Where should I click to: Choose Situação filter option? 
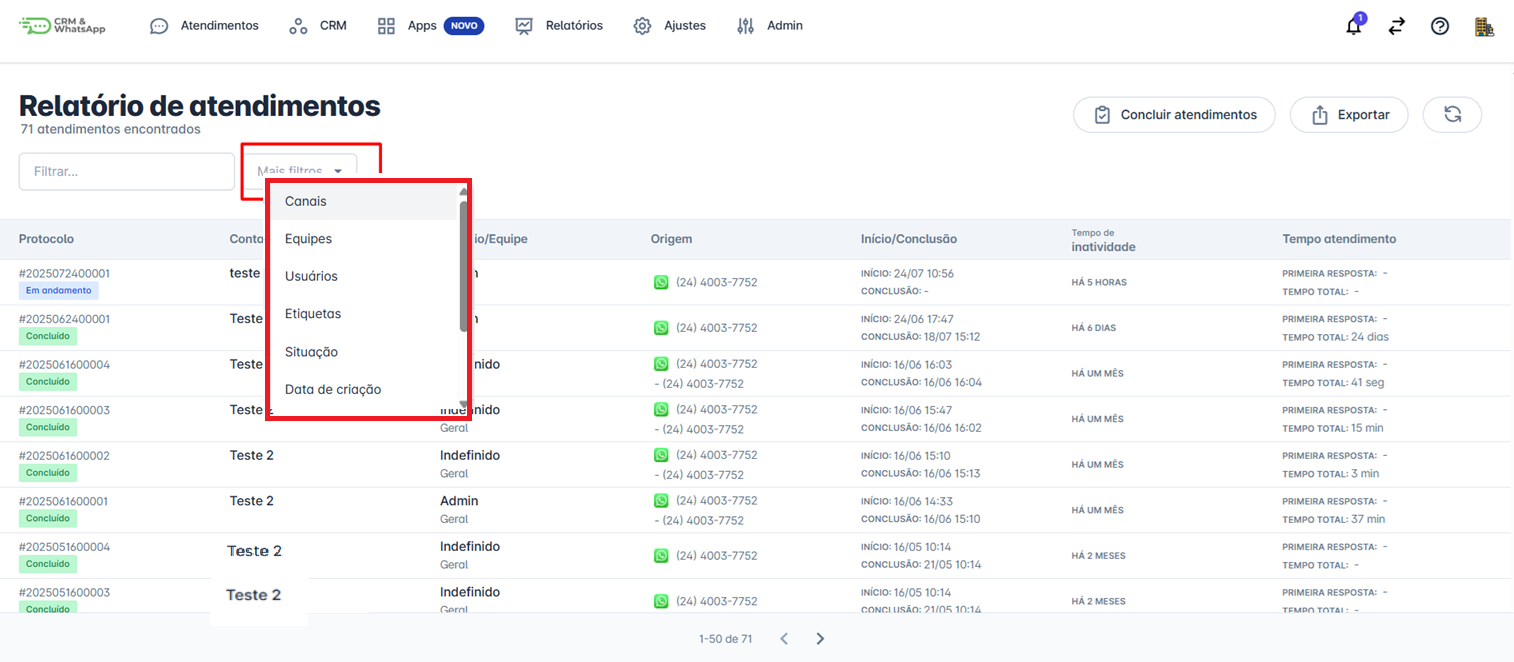point(311,352)
